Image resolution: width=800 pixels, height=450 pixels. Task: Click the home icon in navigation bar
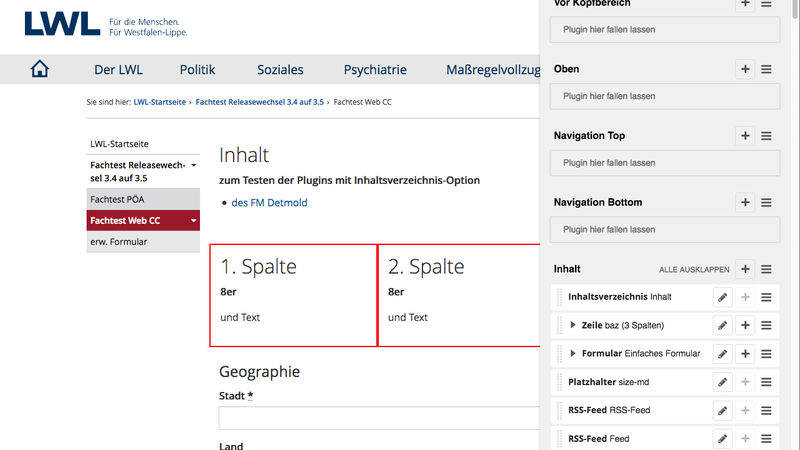click(39, 69)
